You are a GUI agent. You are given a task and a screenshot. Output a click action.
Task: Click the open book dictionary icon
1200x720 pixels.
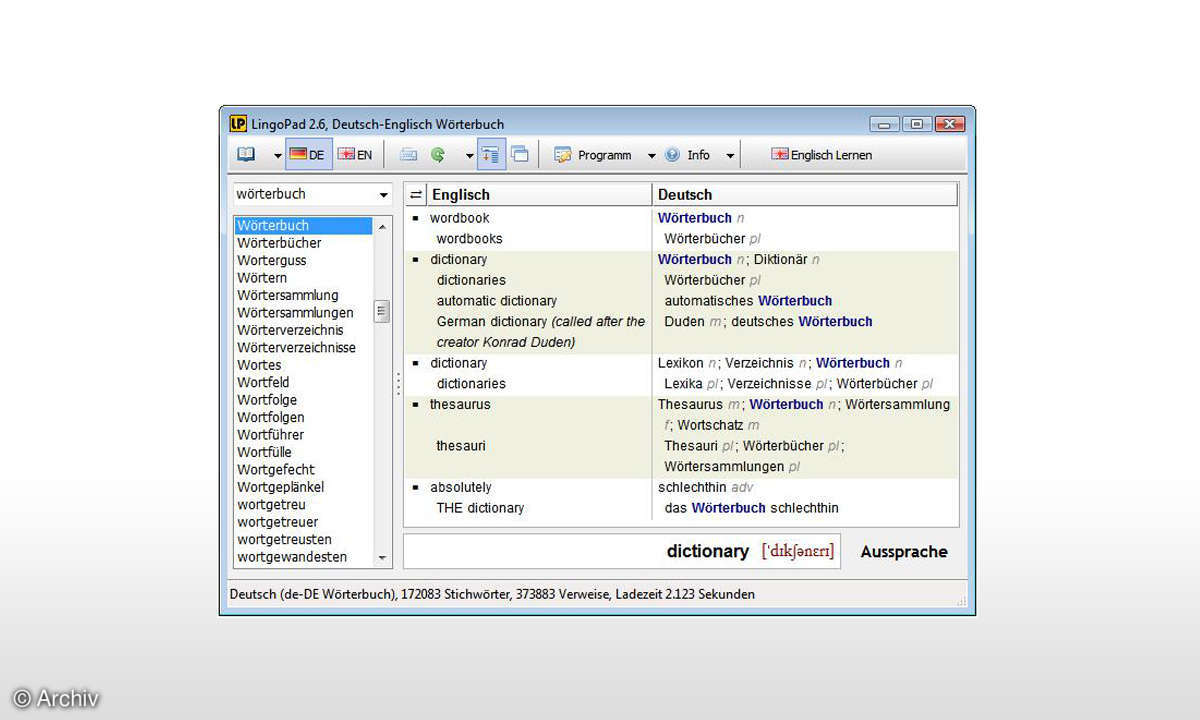tap(246, 155)
